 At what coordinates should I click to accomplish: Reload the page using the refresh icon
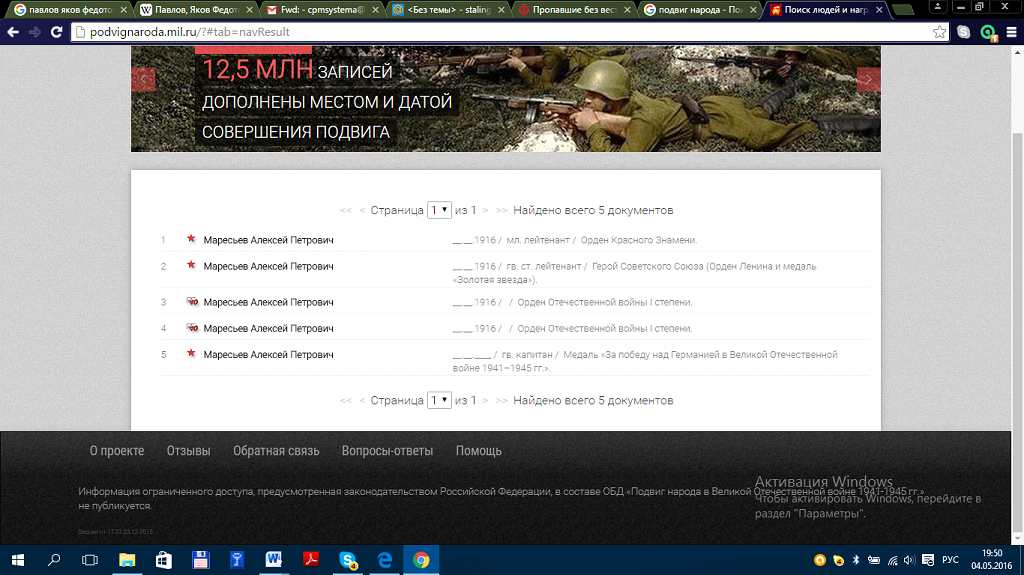point(56,32)
